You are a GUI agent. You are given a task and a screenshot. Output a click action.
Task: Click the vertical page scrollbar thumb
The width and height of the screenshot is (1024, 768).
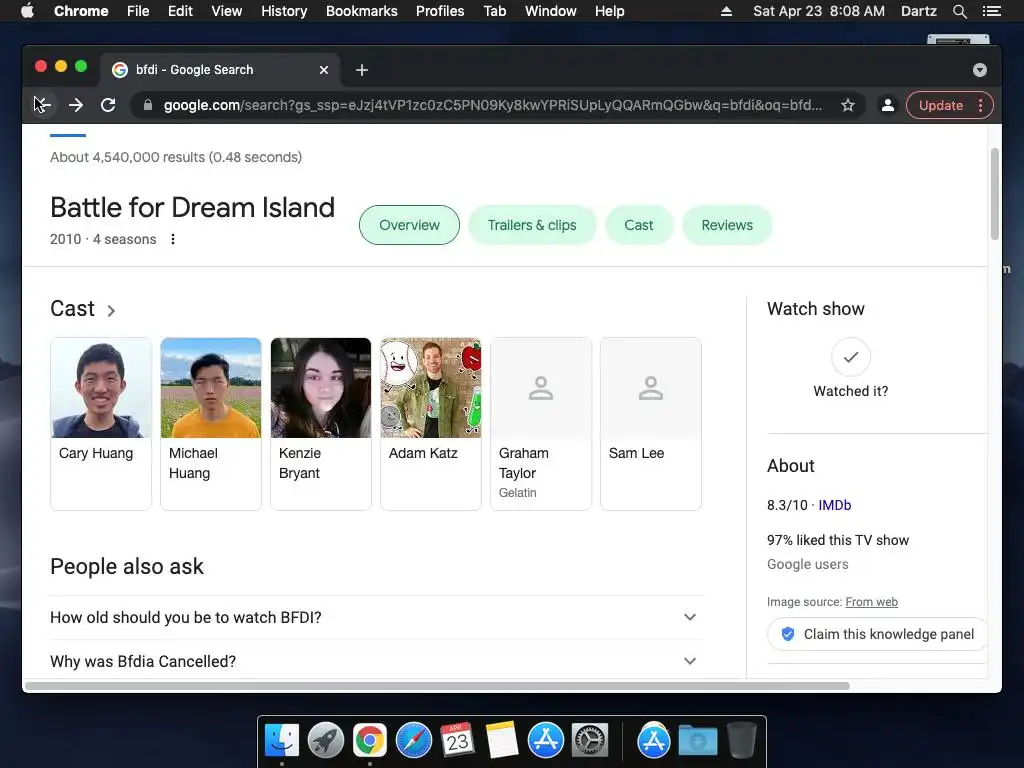coord(995,195)
